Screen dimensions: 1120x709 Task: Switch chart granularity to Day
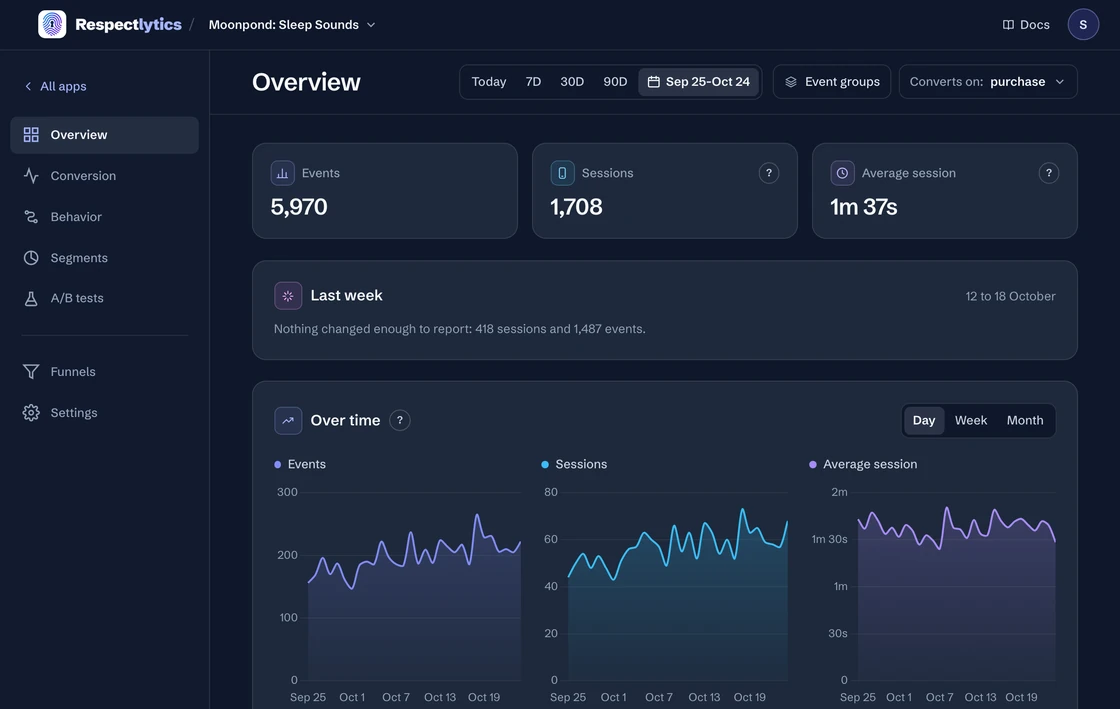pyautogui.click(x=924, y=421)
